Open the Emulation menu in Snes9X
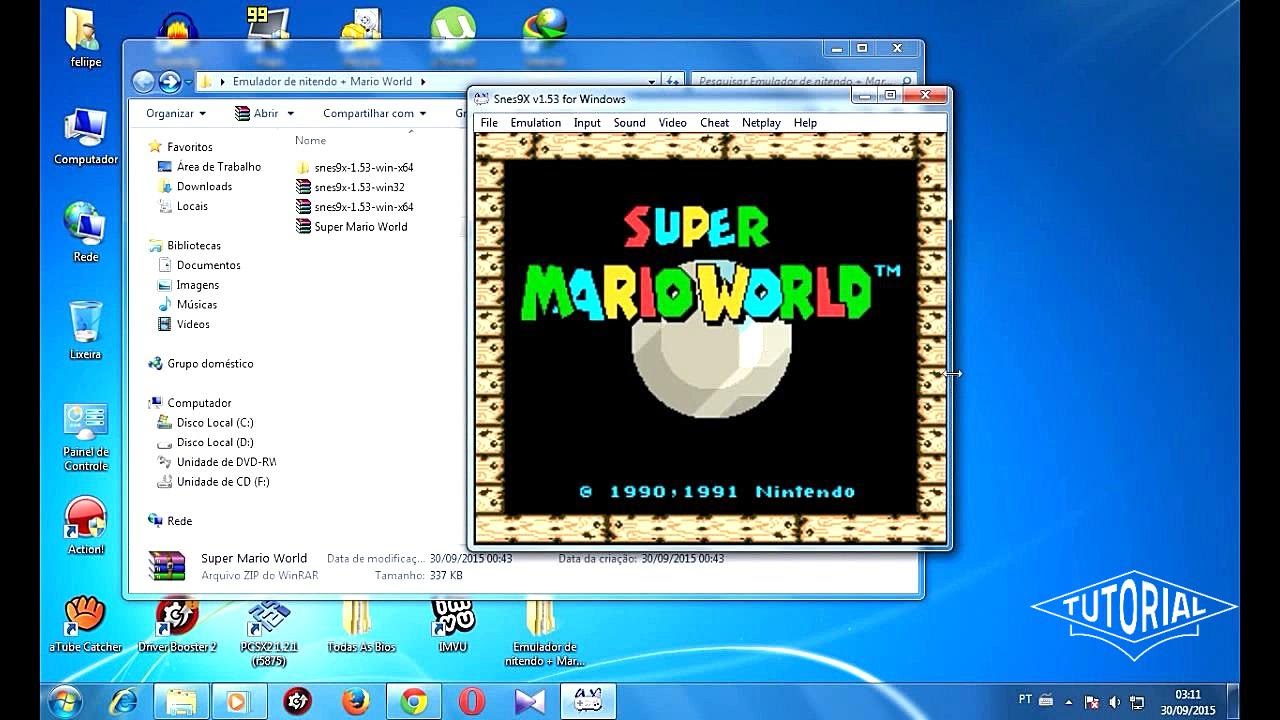The width and height of the screenshot is (1280, 720). pyautogui.click(x=535, y=123)
